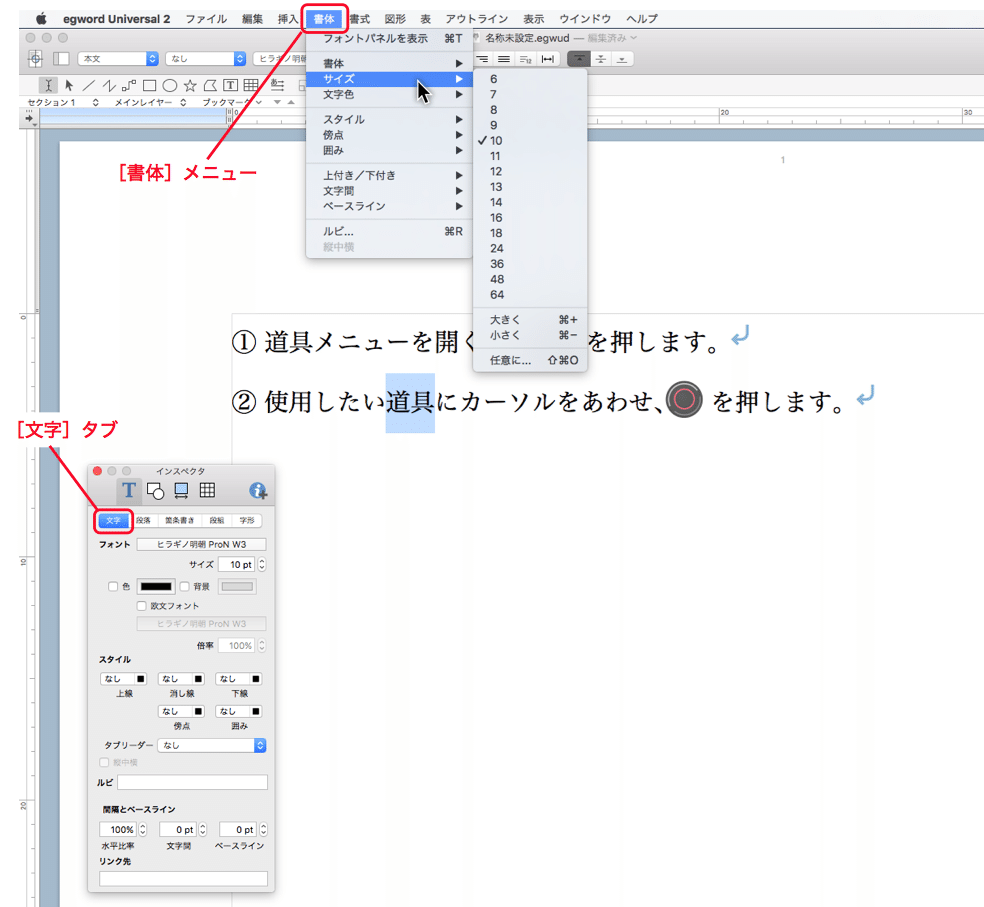Pick the ellipse shape tool
The height and width of the screenshot is (907, 984).
tap(169, 85)
